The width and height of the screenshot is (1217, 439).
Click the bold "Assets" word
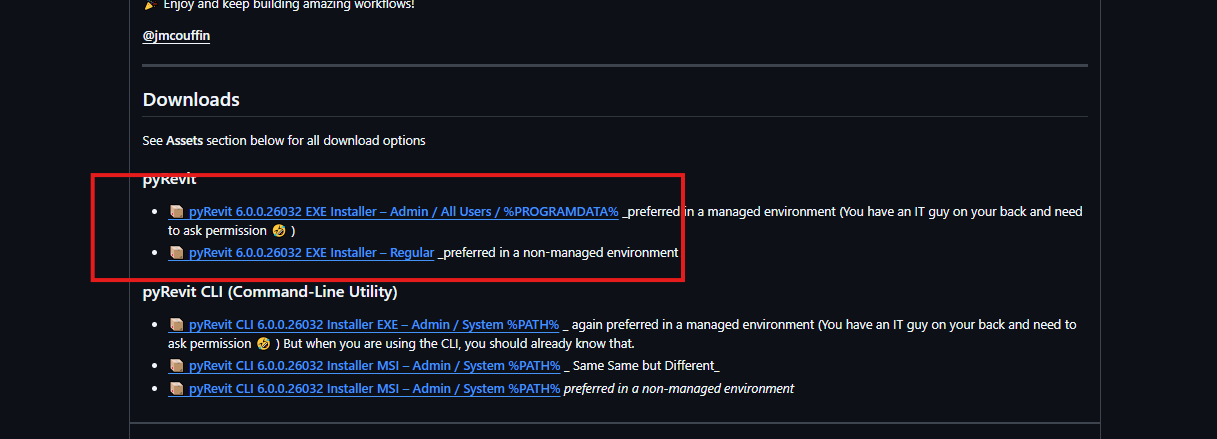coord(184,140)
